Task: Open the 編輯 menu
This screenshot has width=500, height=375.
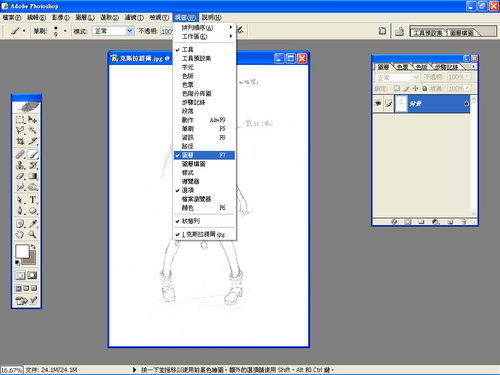Action: pos(37,17)
